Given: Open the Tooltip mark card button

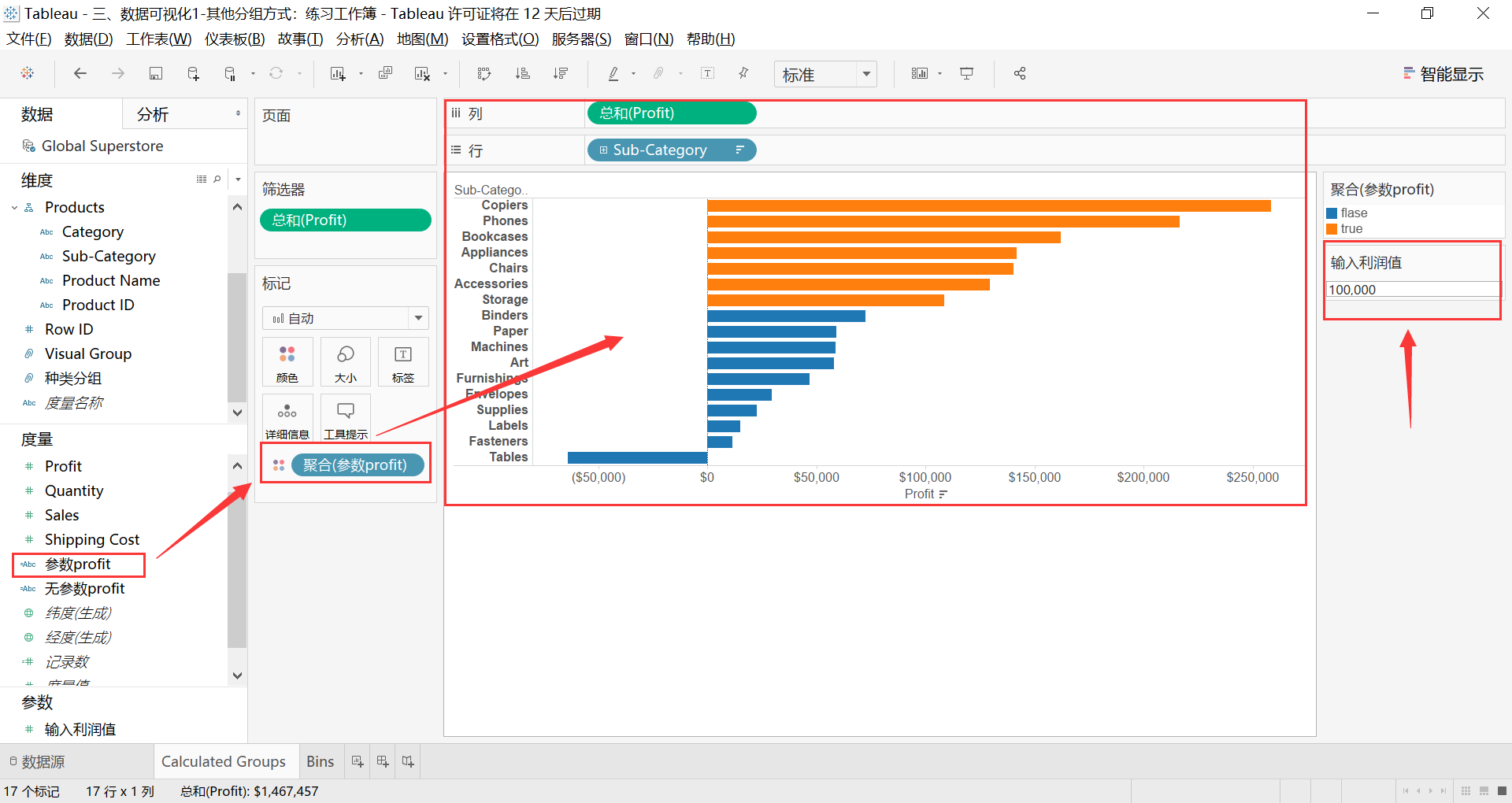Looking at the screenshot, I should pos(345,418).
